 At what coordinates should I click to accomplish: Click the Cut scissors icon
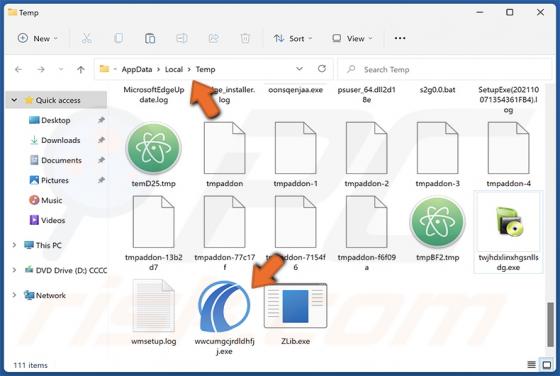coord(87,38)
